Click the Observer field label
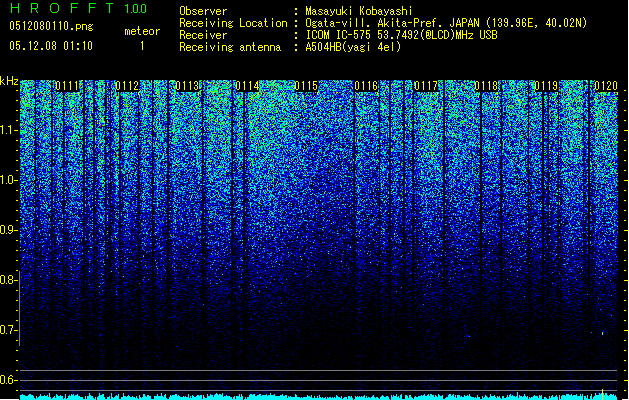This screenshot has width=629, height=400. [x=203, y=11]
